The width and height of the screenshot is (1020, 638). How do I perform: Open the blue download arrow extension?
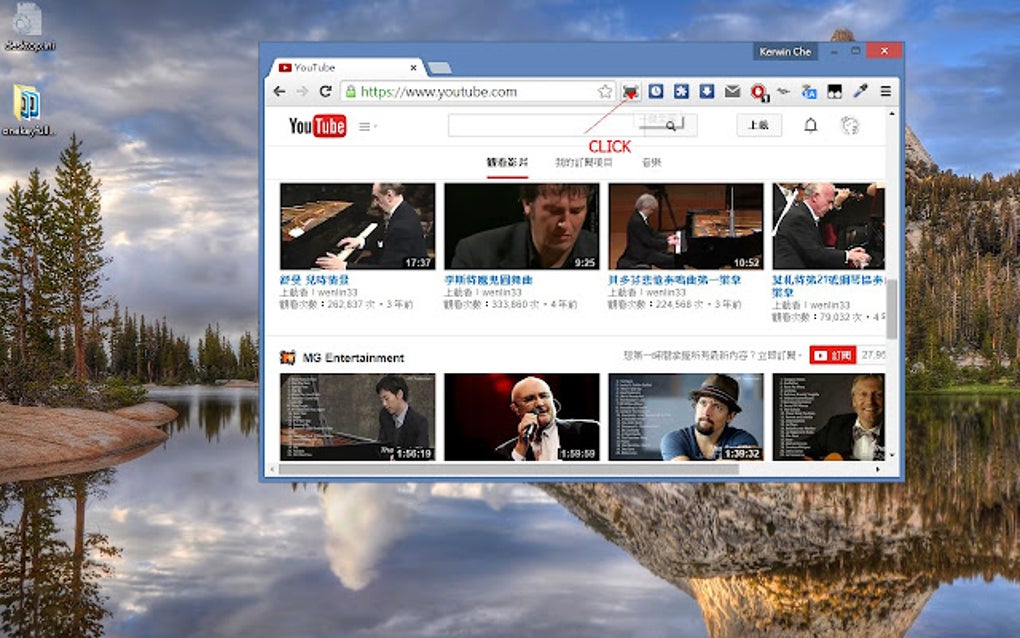tap(706, 90)
